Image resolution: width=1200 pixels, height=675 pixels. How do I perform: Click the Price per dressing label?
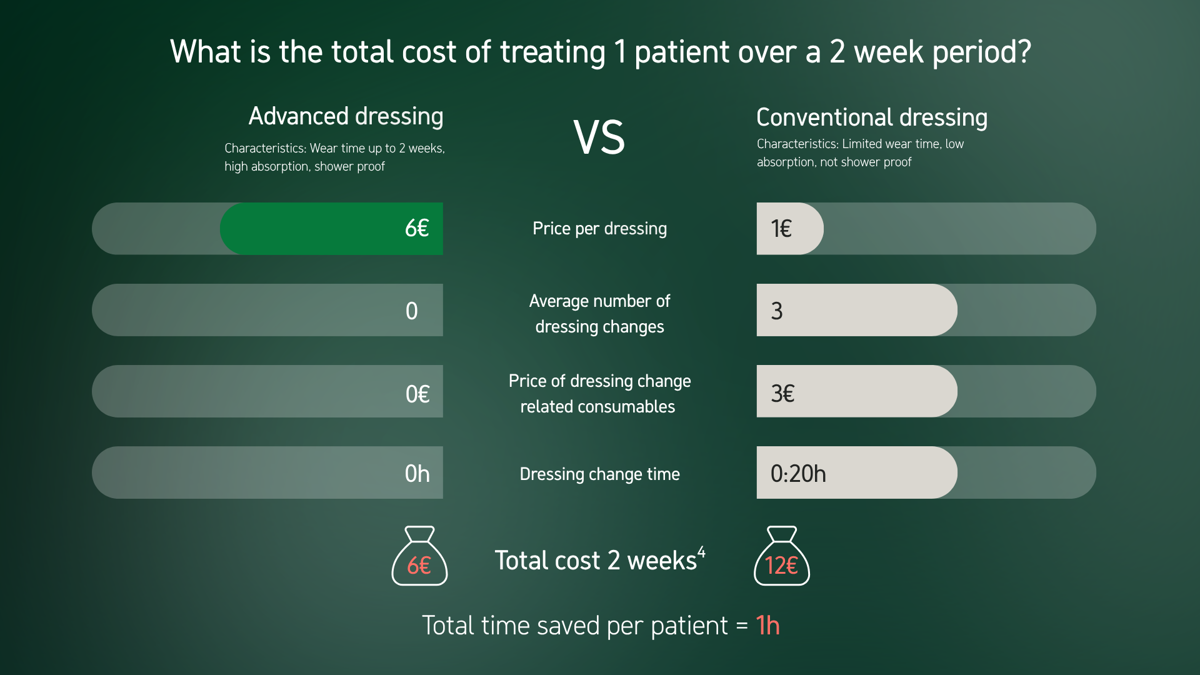(x=599, y=228)
